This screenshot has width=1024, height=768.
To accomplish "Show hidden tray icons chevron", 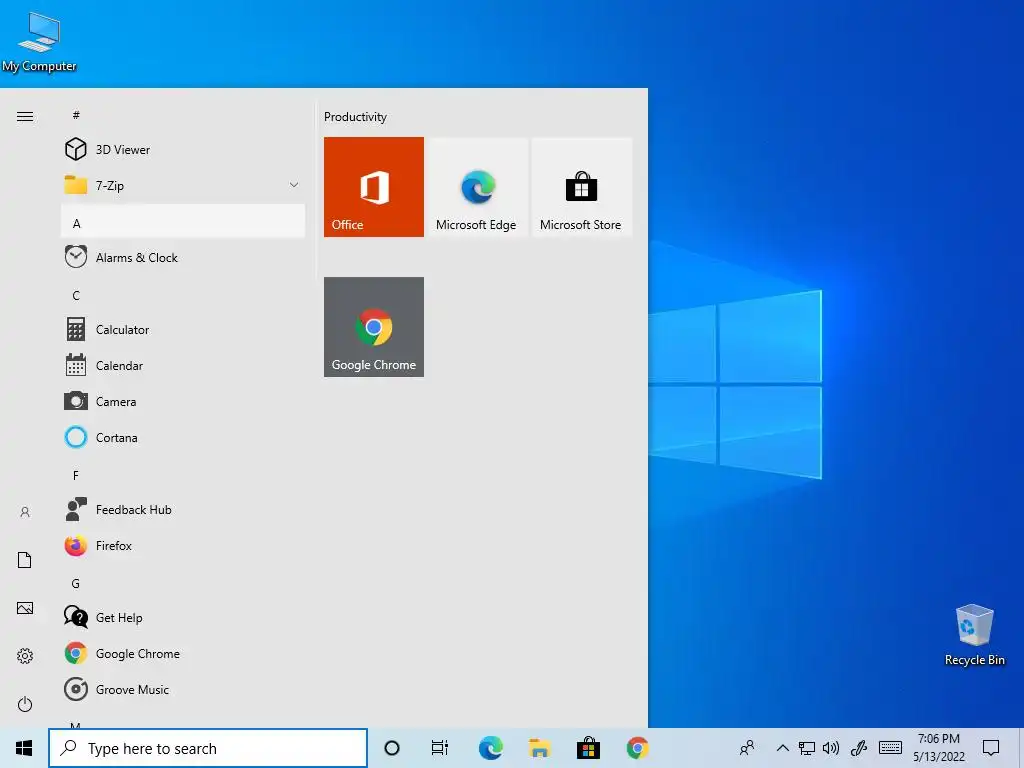I will 782,748.
